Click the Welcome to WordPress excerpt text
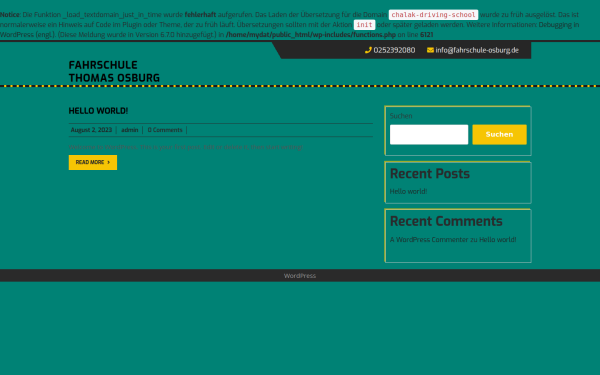Screen dimensions: 600x375 [186, 147]
